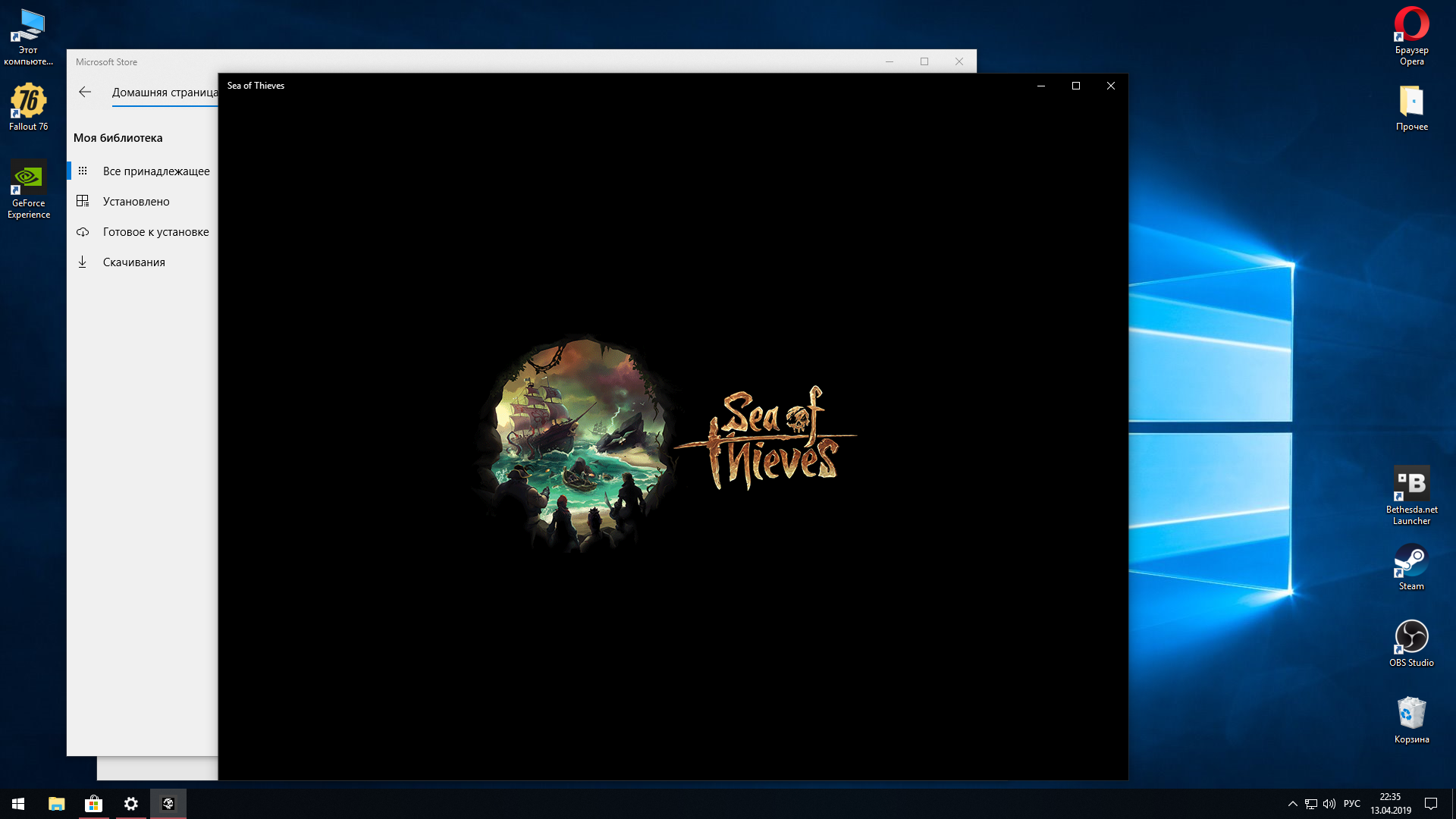Open the GeForce Experience desktop icon

(x=28, y=190)
